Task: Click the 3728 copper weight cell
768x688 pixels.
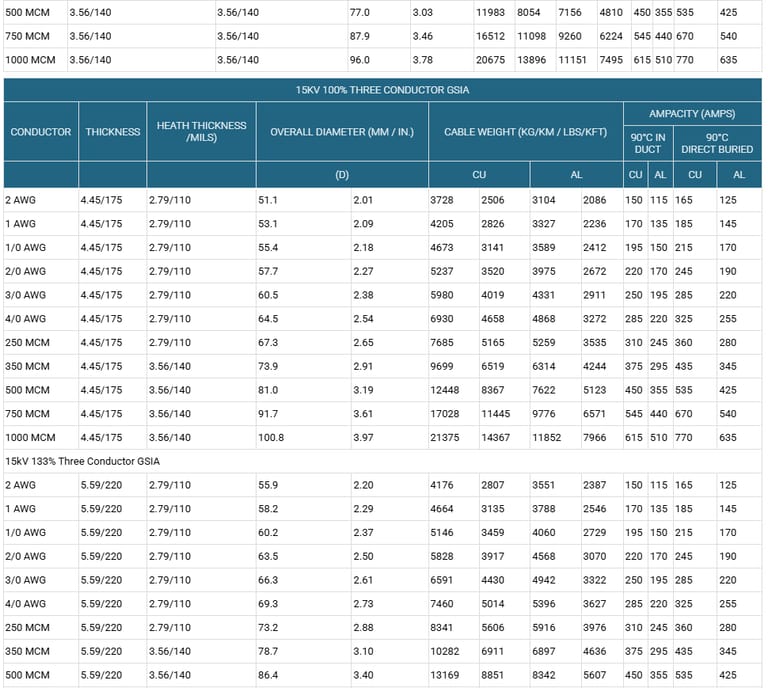Action: click(x=445, y=200)
